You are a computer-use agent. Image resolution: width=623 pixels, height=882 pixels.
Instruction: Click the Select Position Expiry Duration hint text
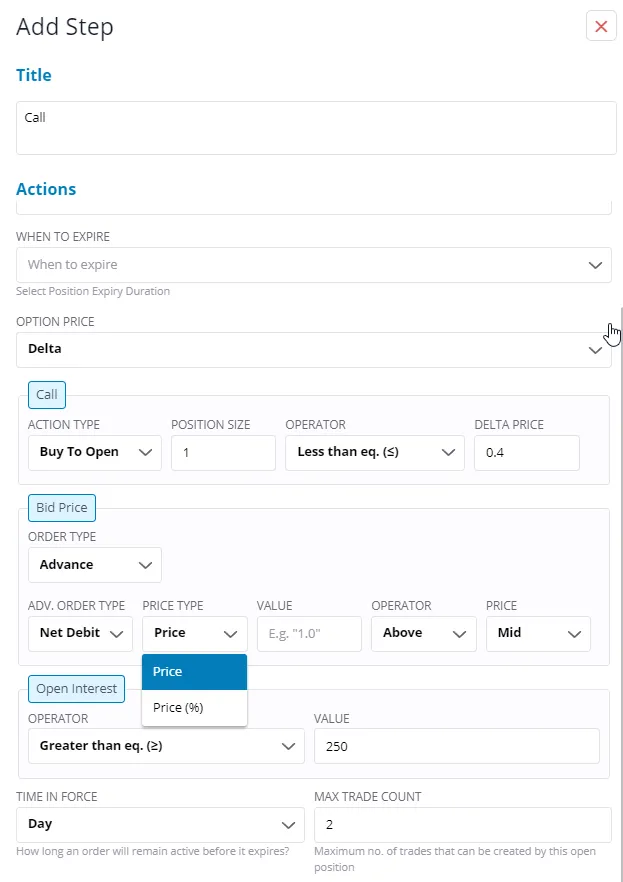(93, 291)
